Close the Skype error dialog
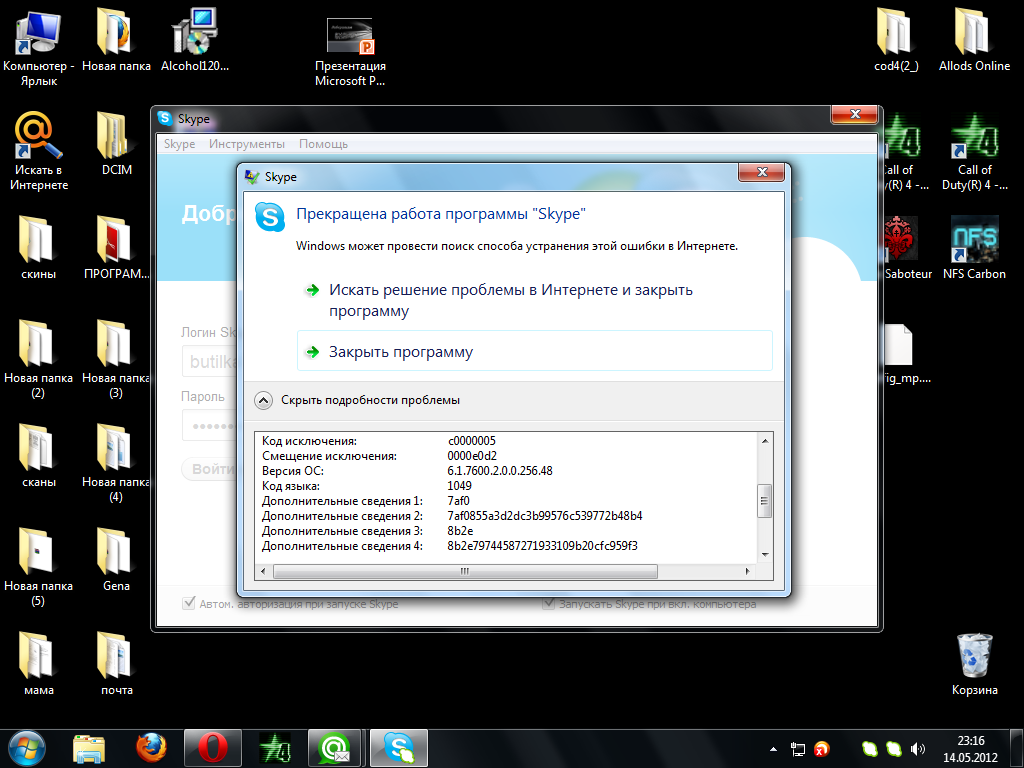Viewport: 1024px width, 768px height. [x=761, y=172]
